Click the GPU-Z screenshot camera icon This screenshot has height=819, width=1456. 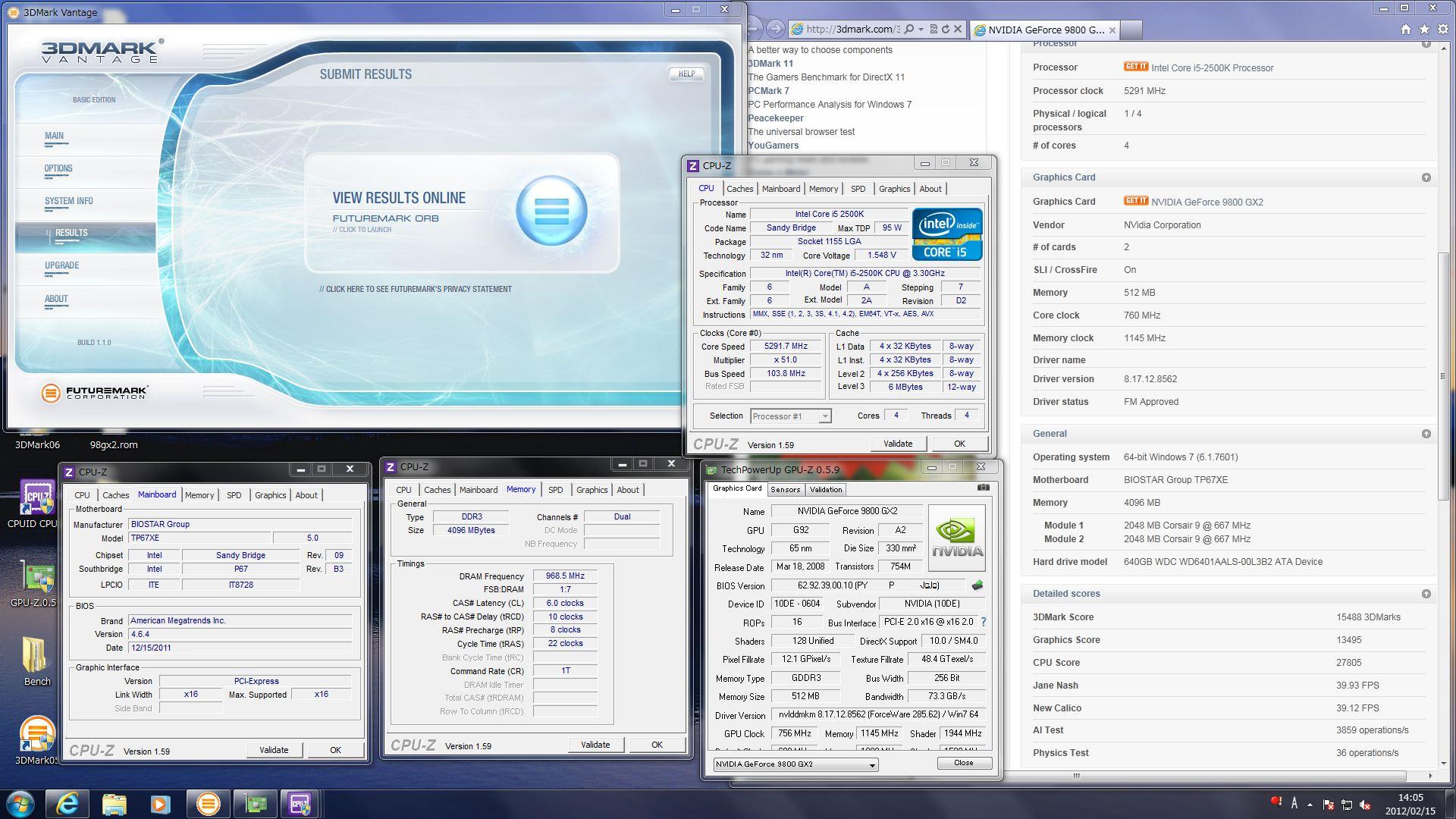(x=983, y=488)
